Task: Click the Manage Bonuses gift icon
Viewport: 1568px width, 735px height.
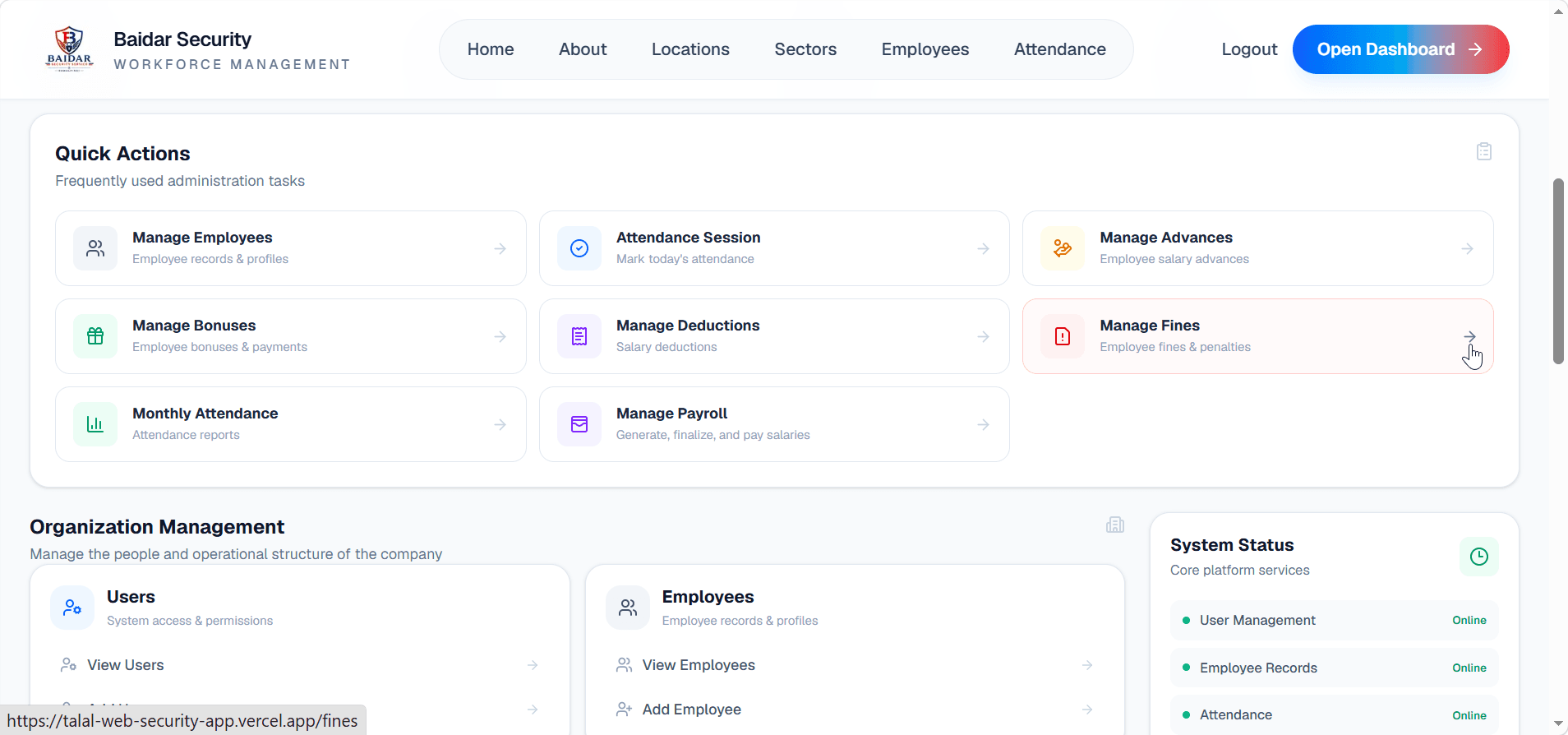Action: [95, 336]
